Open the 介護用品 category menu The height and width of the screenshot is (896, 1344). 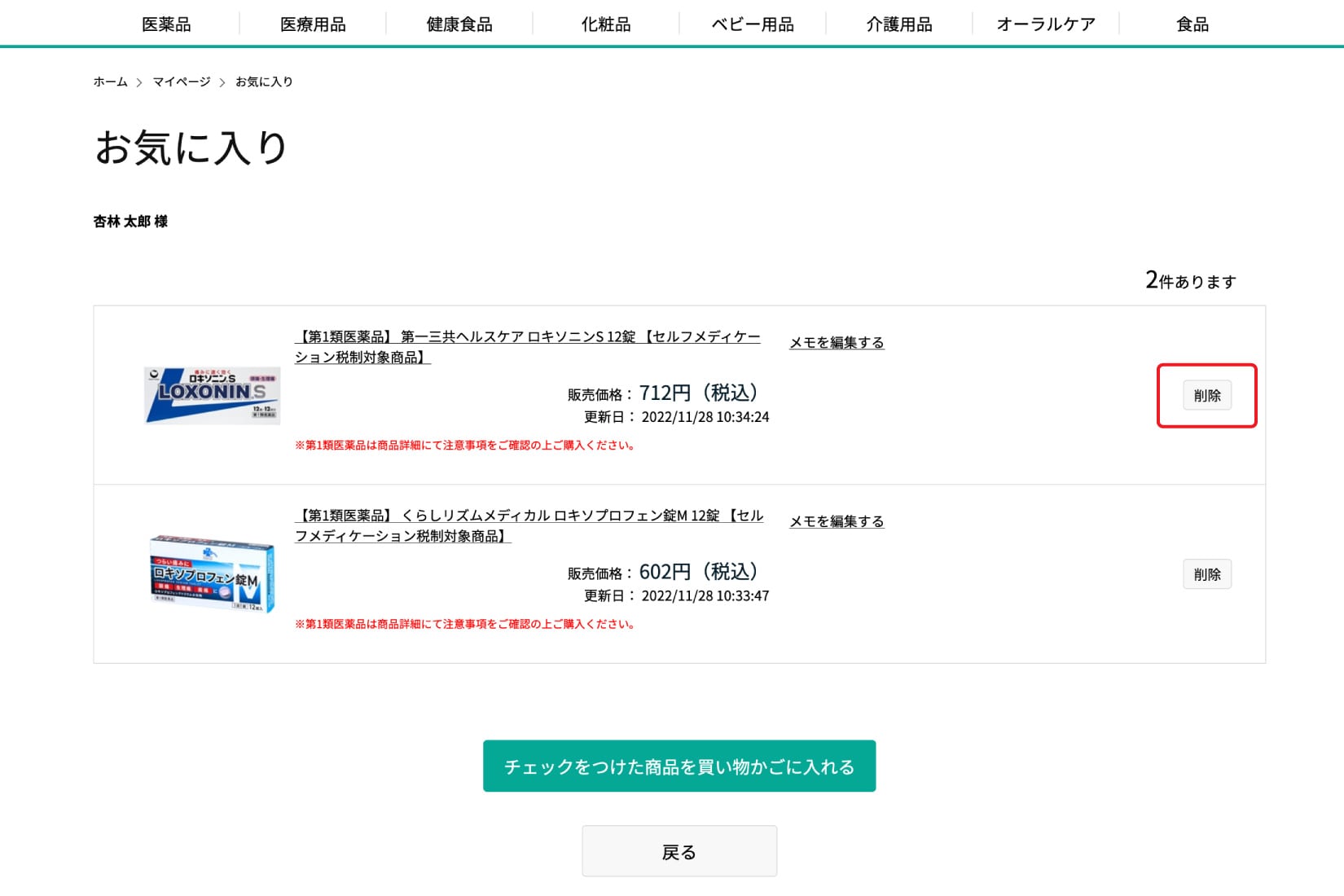[898, 24]
